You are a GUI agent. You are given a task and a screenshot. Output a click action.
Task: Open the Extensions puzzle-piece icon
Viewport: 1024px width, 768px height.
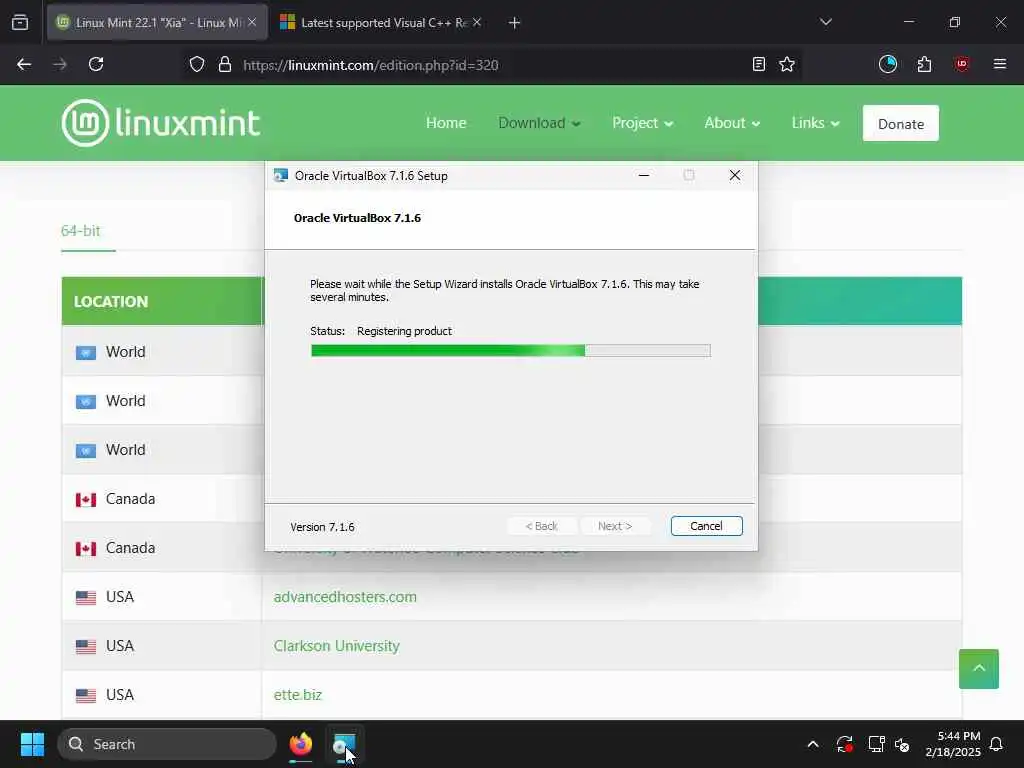(x=924, y=64)
